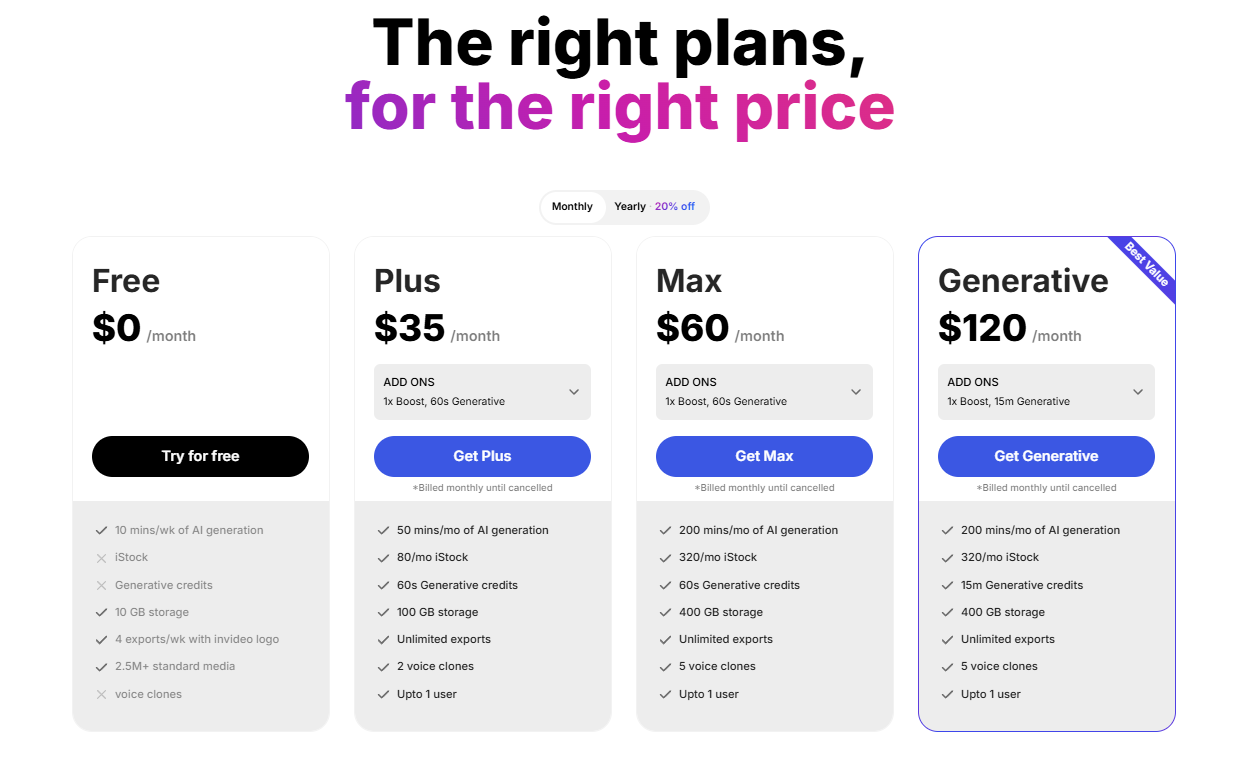Click the checkmark beside 2 voice clones
The height and width of the screenshot is (764, 1248).
383,667
